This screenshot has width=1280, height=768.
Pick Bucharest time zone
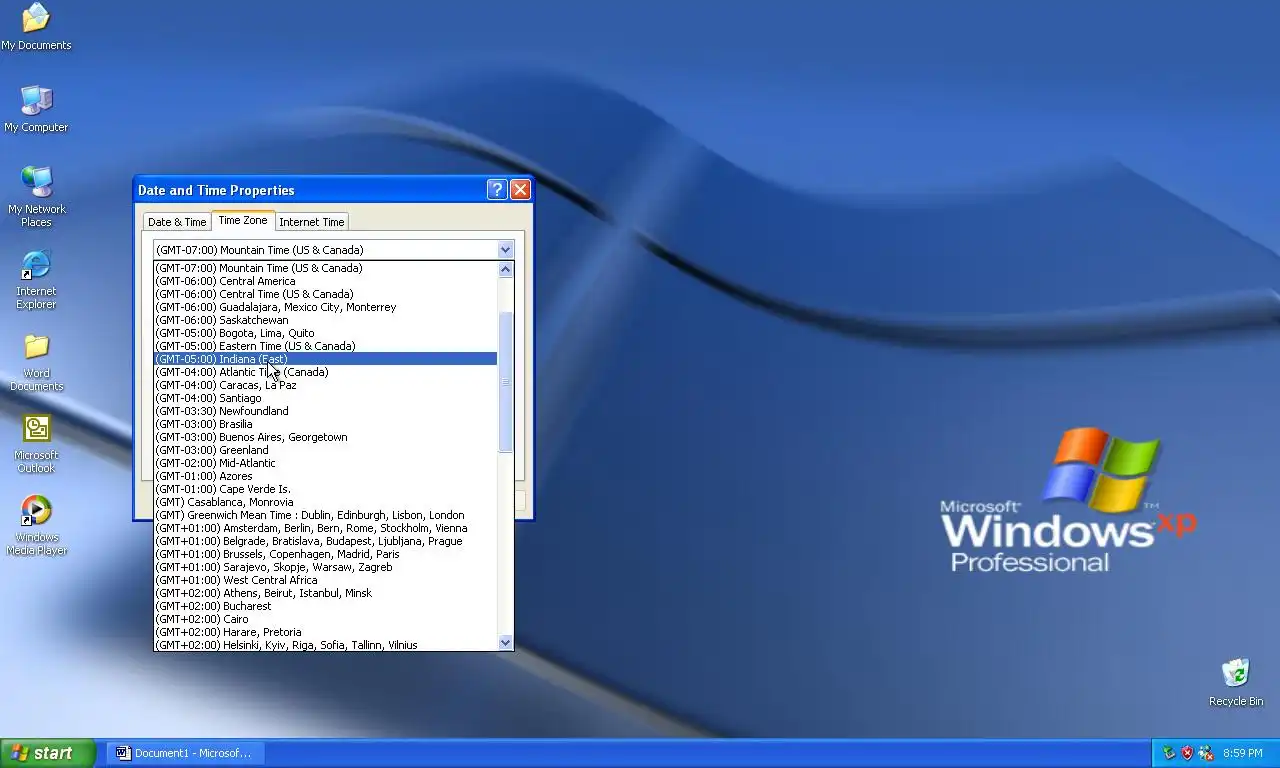pos(325,606)
